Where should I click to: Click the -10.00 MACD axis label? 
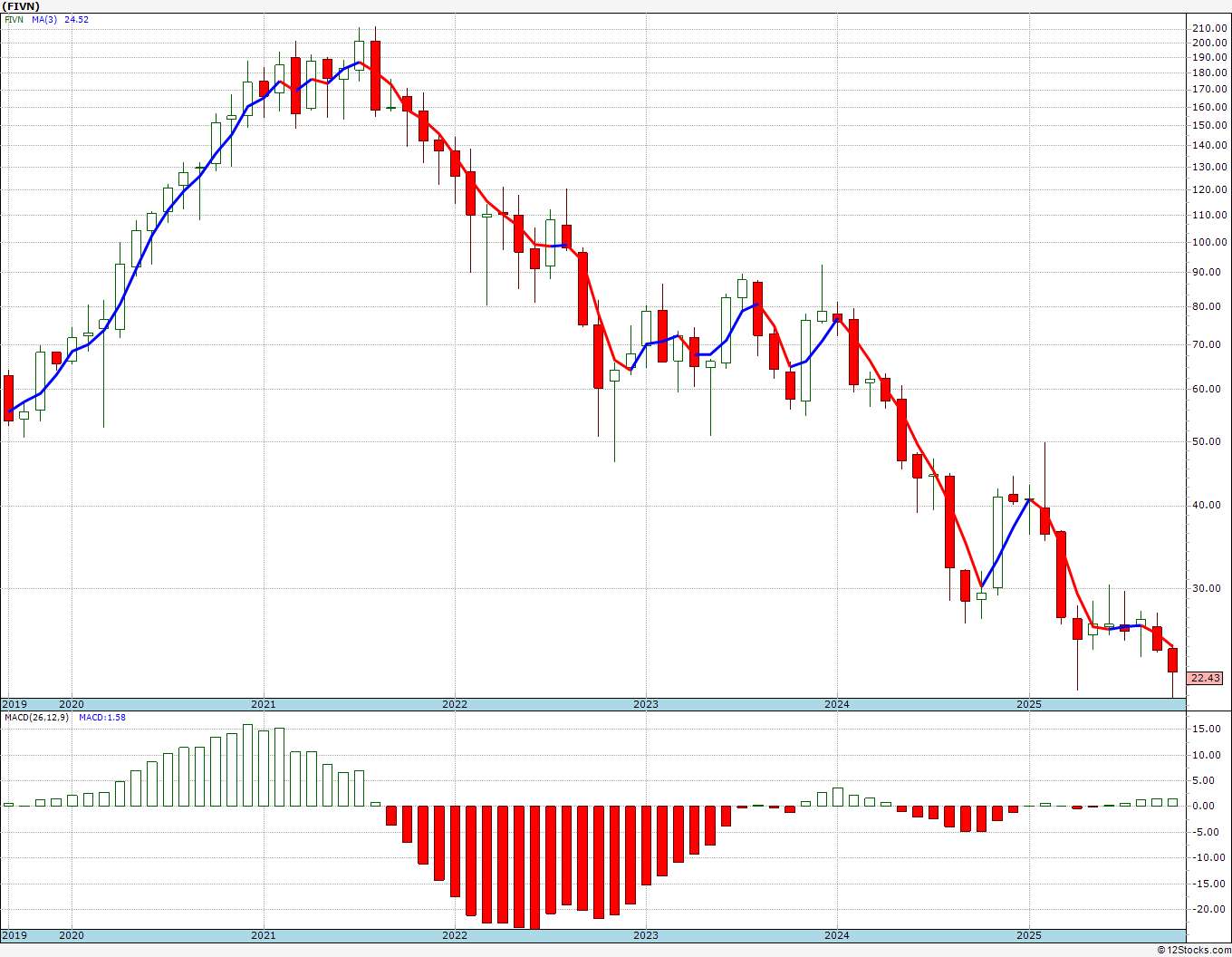(1209, 857)
